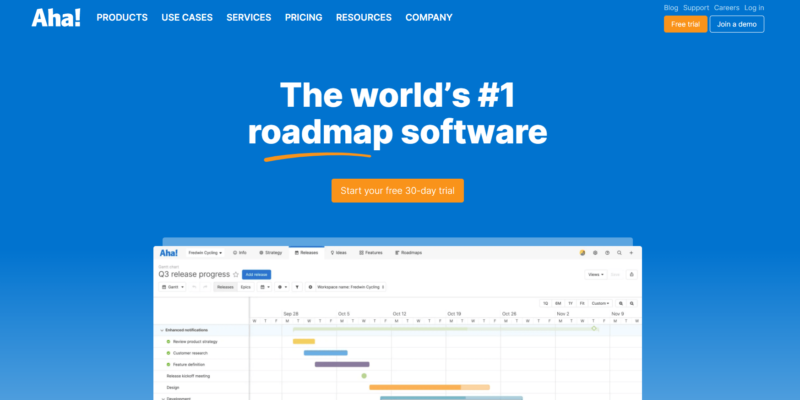
Task: Set timeline range to 1Q
Action: click(x=545, y=303)
